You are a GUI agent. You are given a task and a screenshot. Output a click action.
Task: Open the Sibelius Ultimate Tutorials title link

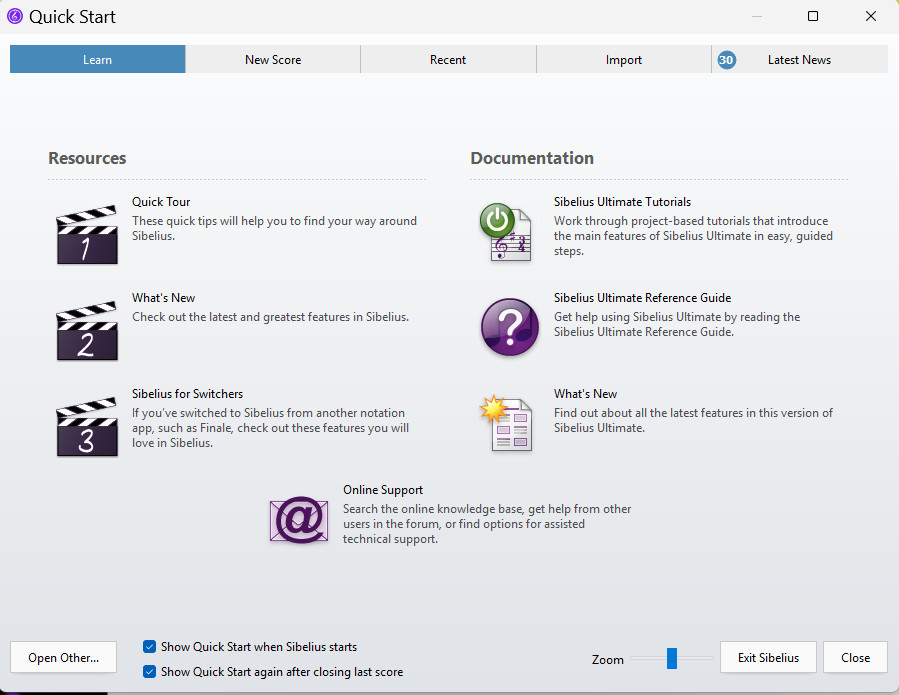[x=622, y=202]
